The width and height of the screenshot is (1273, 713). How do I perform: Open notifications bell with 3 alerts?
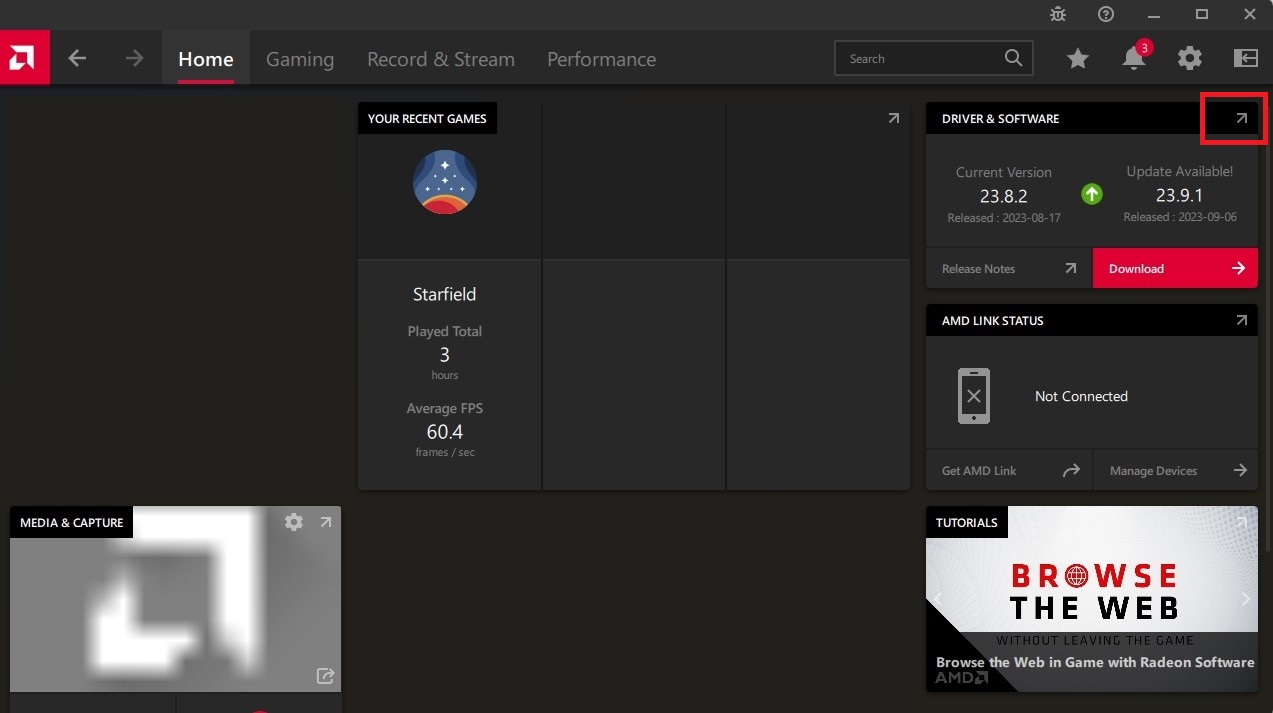1134,58
